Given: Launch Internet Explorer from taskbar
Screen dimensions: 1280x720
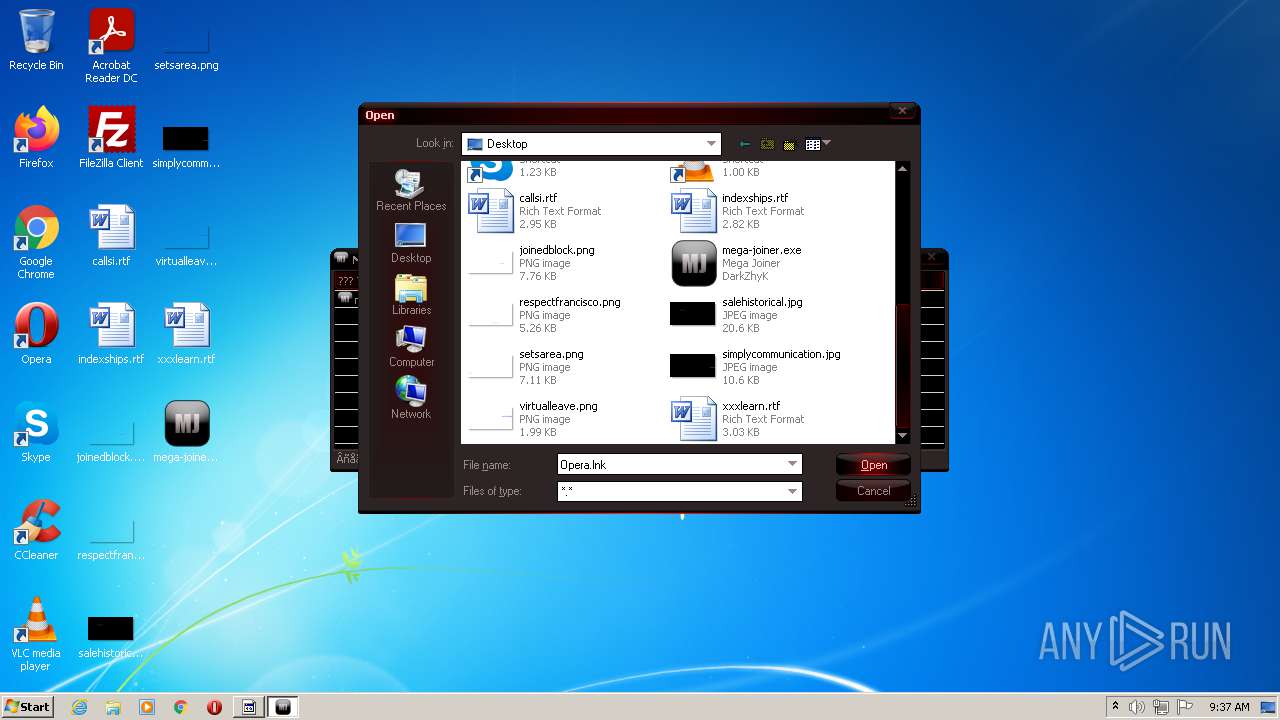Looking at the screenshot, I should [79, 707].
